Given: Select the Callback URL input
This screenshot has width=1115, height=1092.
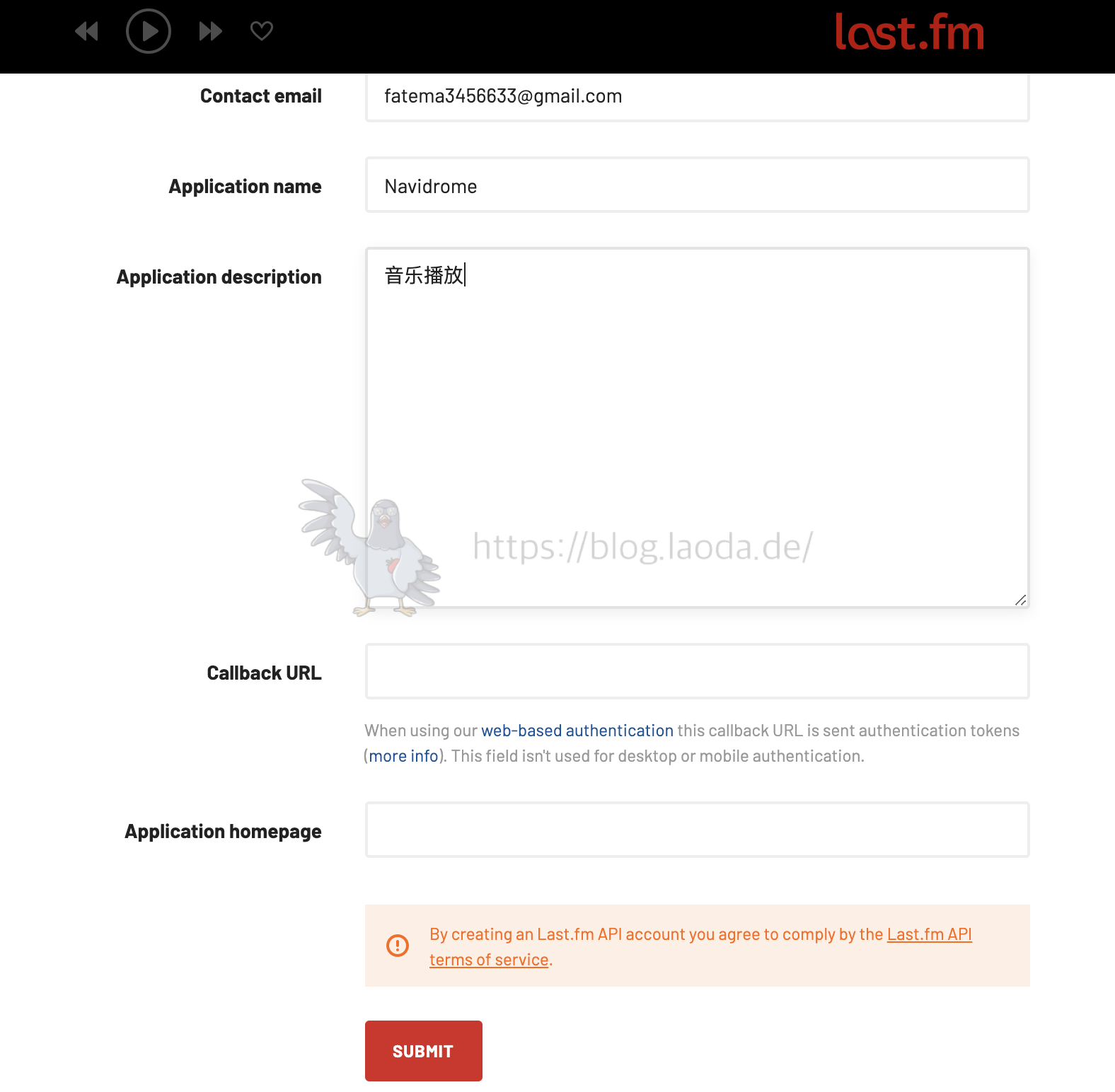Looking at the screenshot, I should pos(697,671).
